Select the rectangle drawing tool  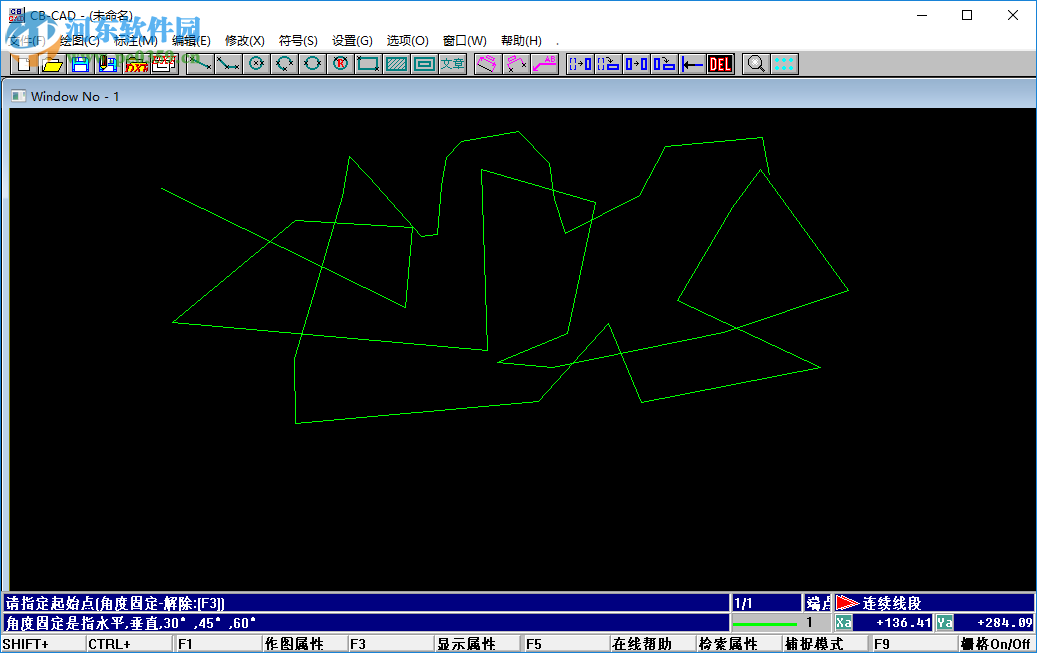[368, 63]
